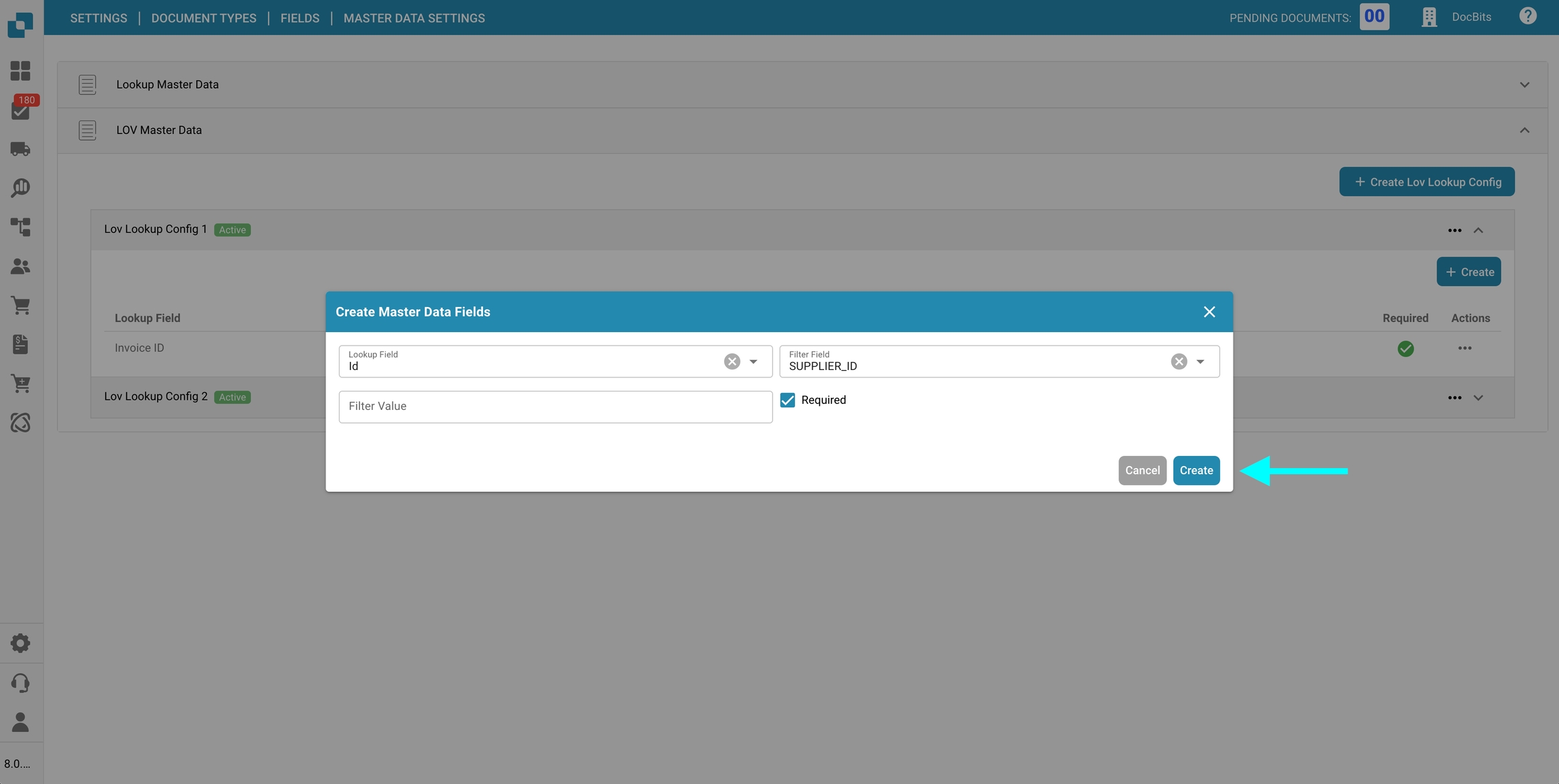The width and height of the screenshot is (1559, 784).
Task: Click the Create button in dialog
Action: tap(1196, 470)
